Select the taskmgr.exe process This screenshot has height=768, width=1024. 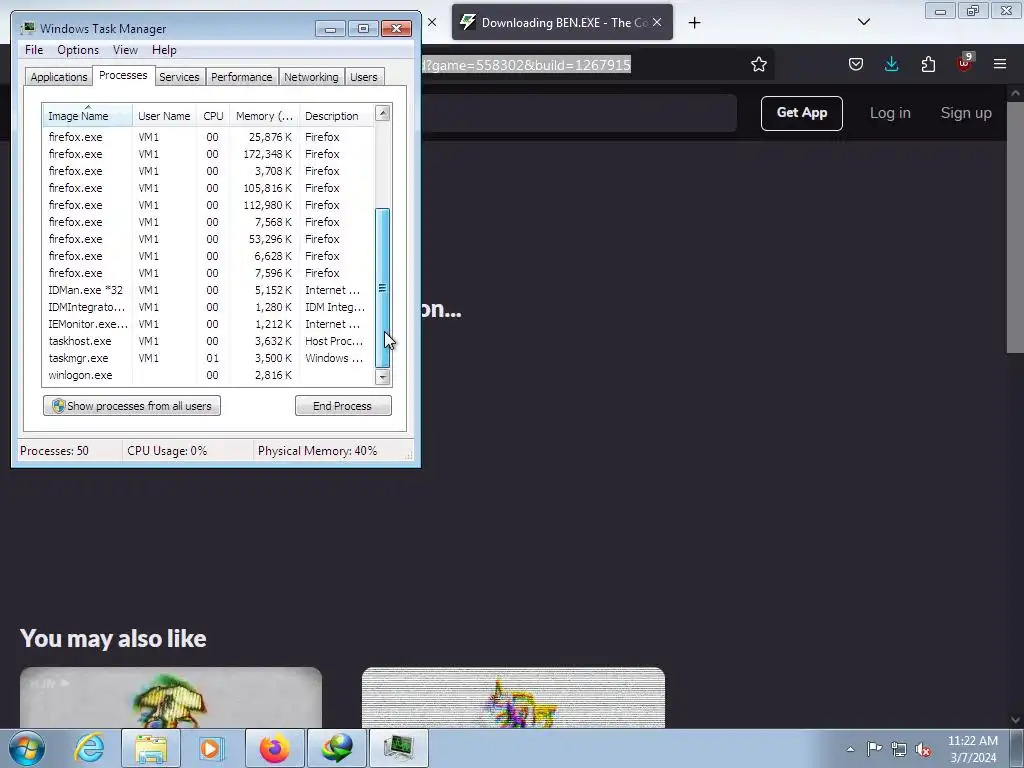208,358
